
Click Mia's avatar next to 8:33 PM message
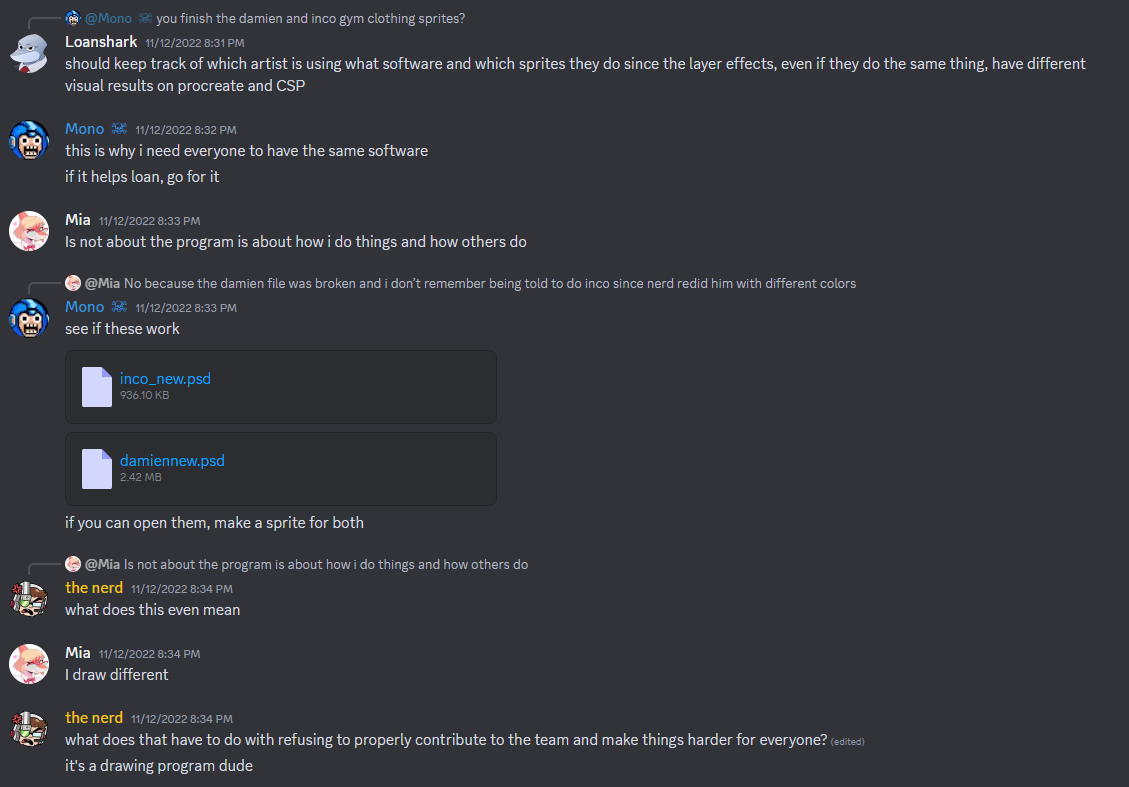point(29,231)
